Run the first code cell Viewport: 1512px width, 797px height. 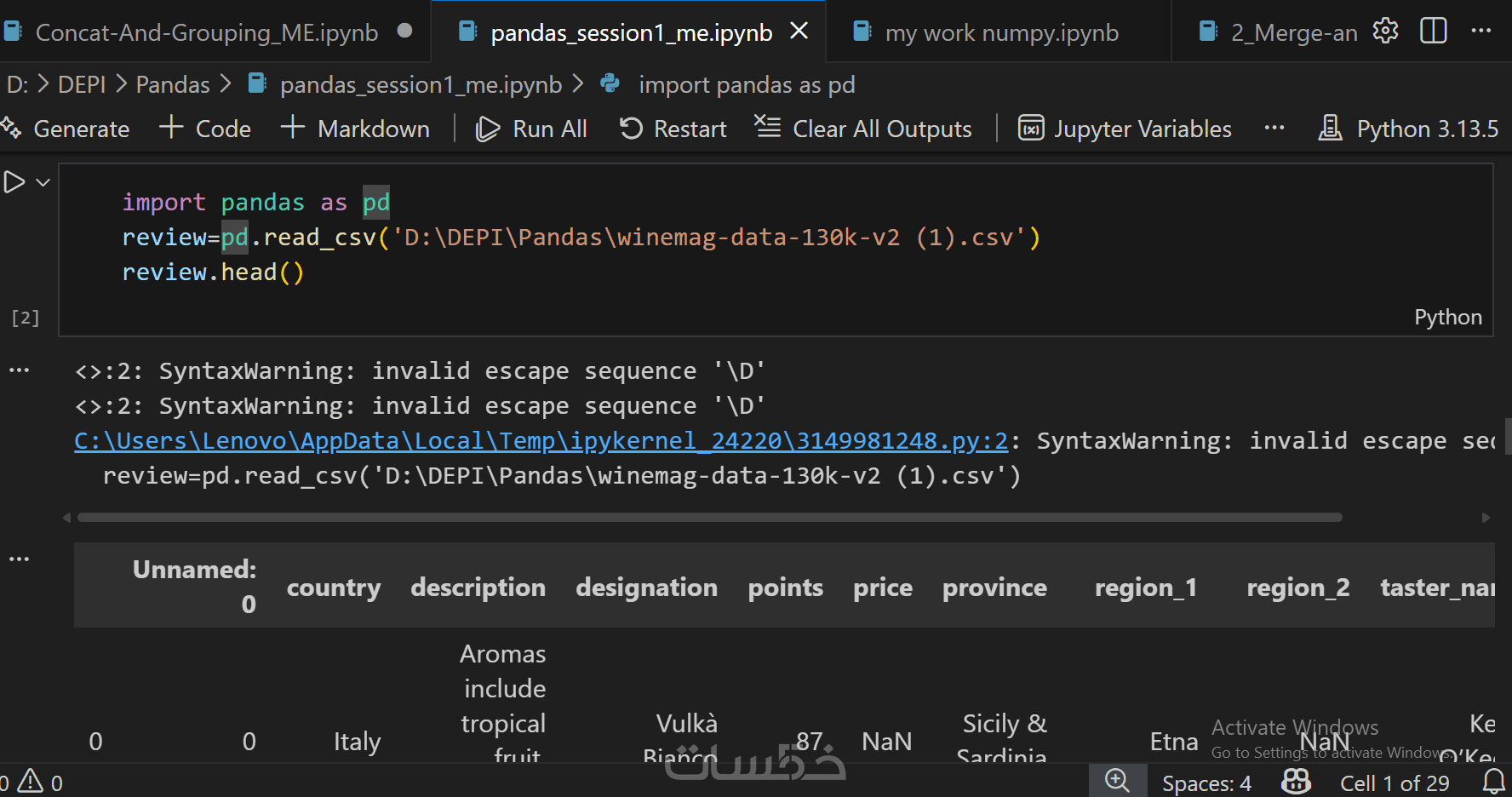coord(14,182)
